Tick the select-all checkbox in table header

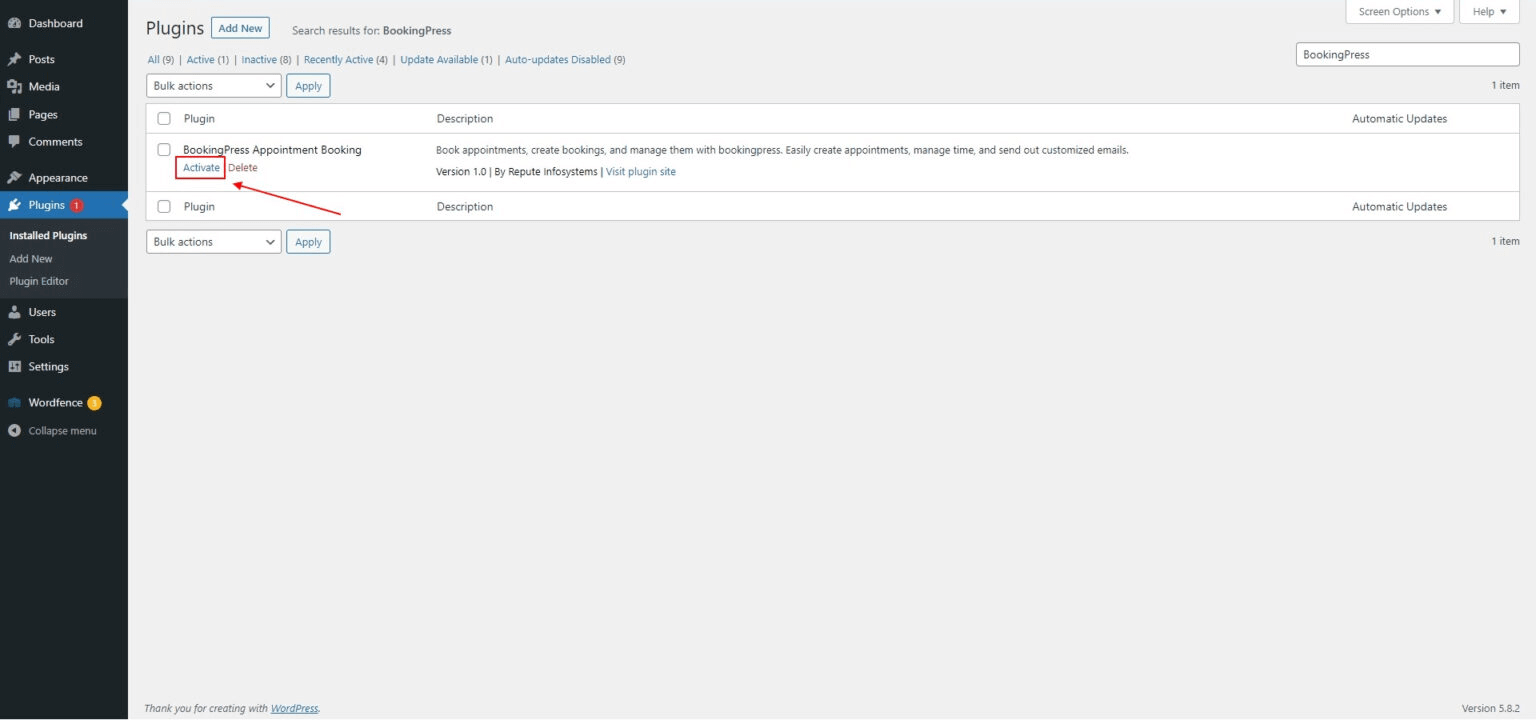[x=164, y=119]
